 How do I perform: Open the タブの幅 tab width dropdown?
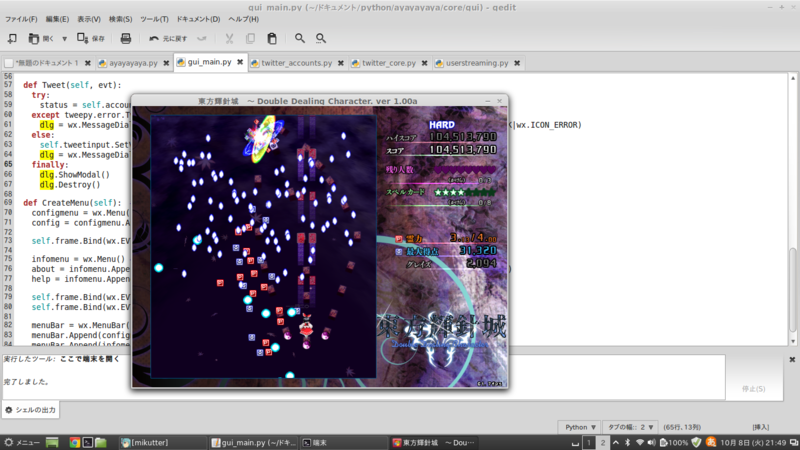point(630,427)
